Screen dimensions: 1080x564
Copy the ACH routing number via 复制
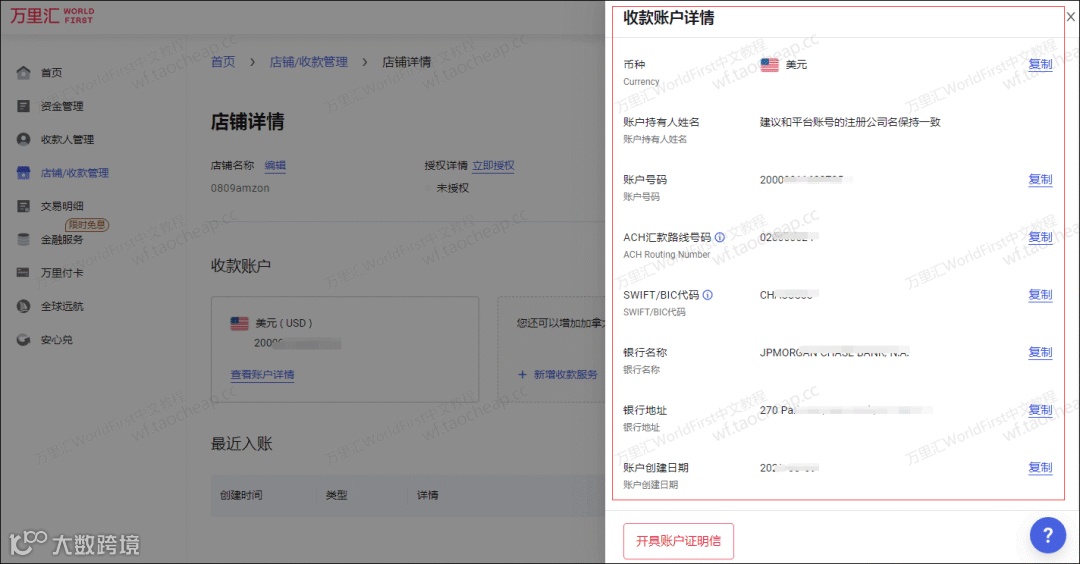tap(1040, 237)
